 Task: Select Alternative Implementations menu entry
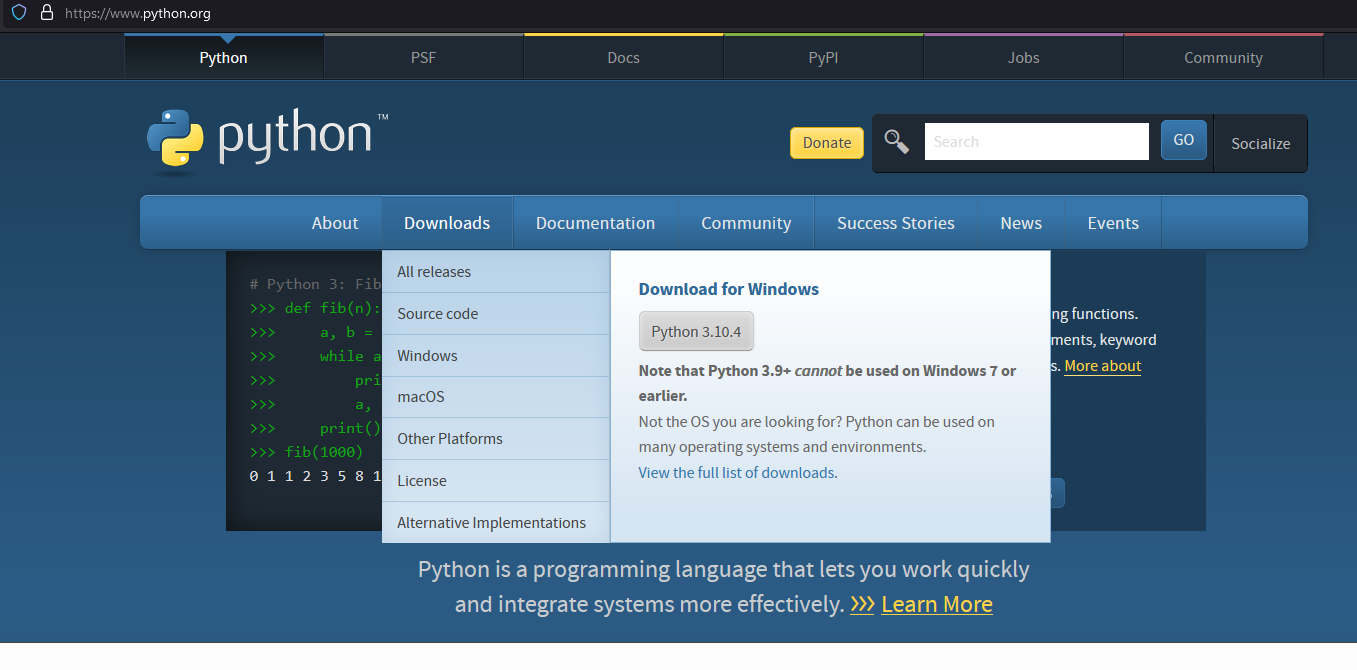point(496,523)
